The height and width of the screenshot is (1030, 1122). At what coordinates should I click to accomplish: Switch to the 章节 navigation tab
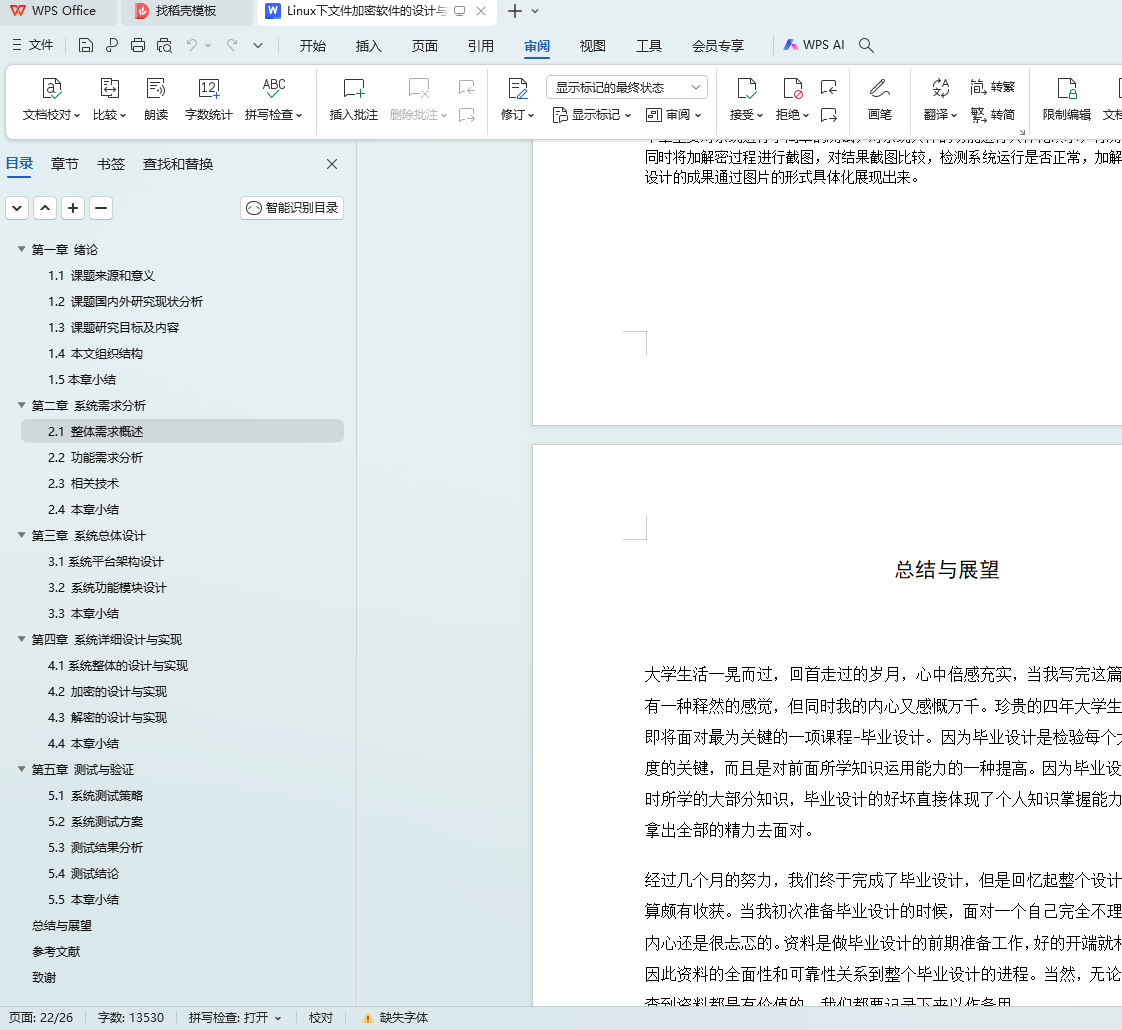pos(64,164)
